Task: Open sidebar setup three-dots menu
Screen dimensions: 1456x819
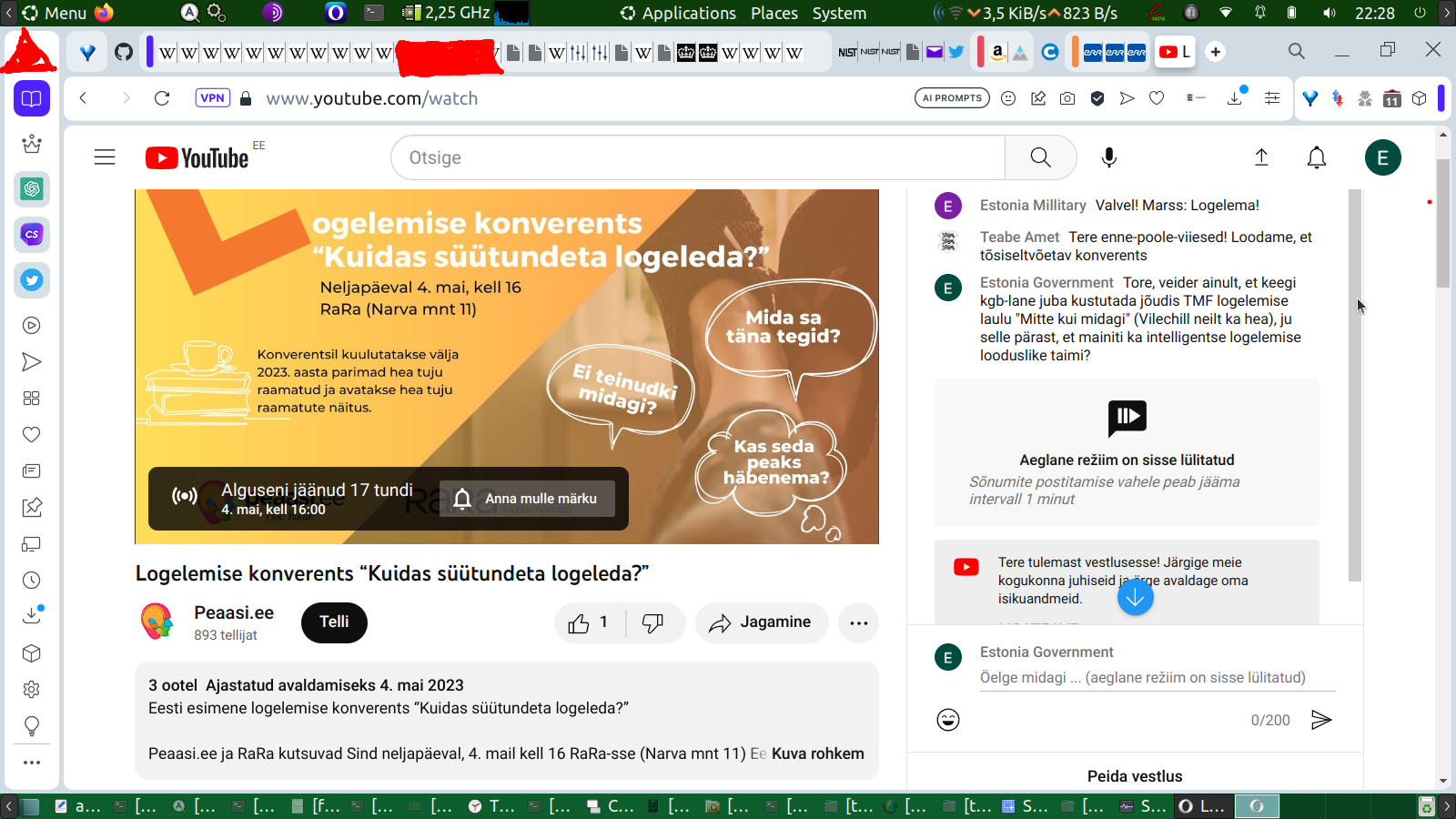Action: point(32,763)
